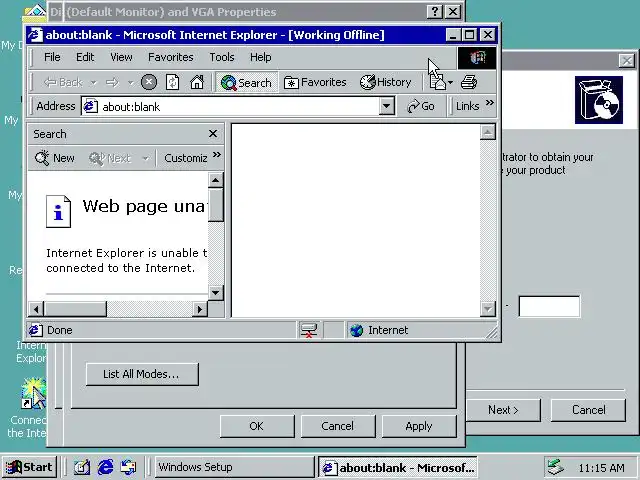640x480 pixels.
Task: Click Next in Windows Setup wizard
Action: (503, 410)
